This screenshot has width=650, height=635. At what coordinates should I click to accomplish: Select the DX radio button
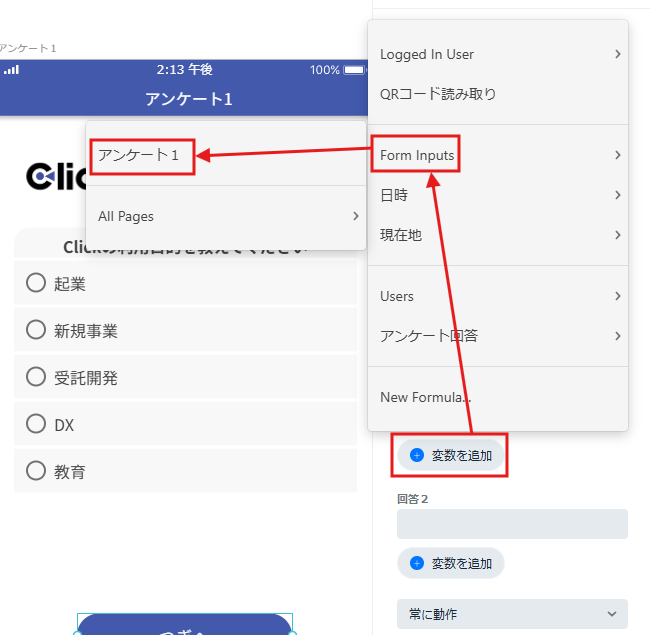click(x=36, y=424)
